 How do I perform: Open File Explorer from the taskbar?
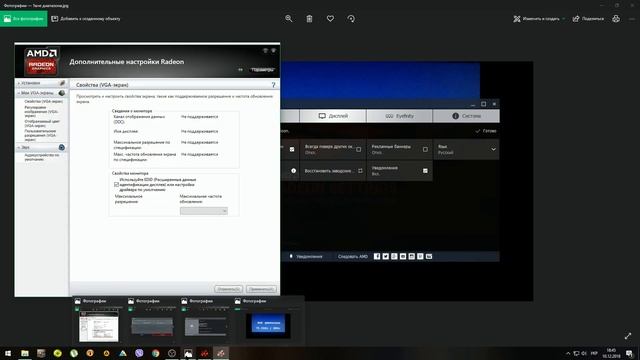pos(25,353)
